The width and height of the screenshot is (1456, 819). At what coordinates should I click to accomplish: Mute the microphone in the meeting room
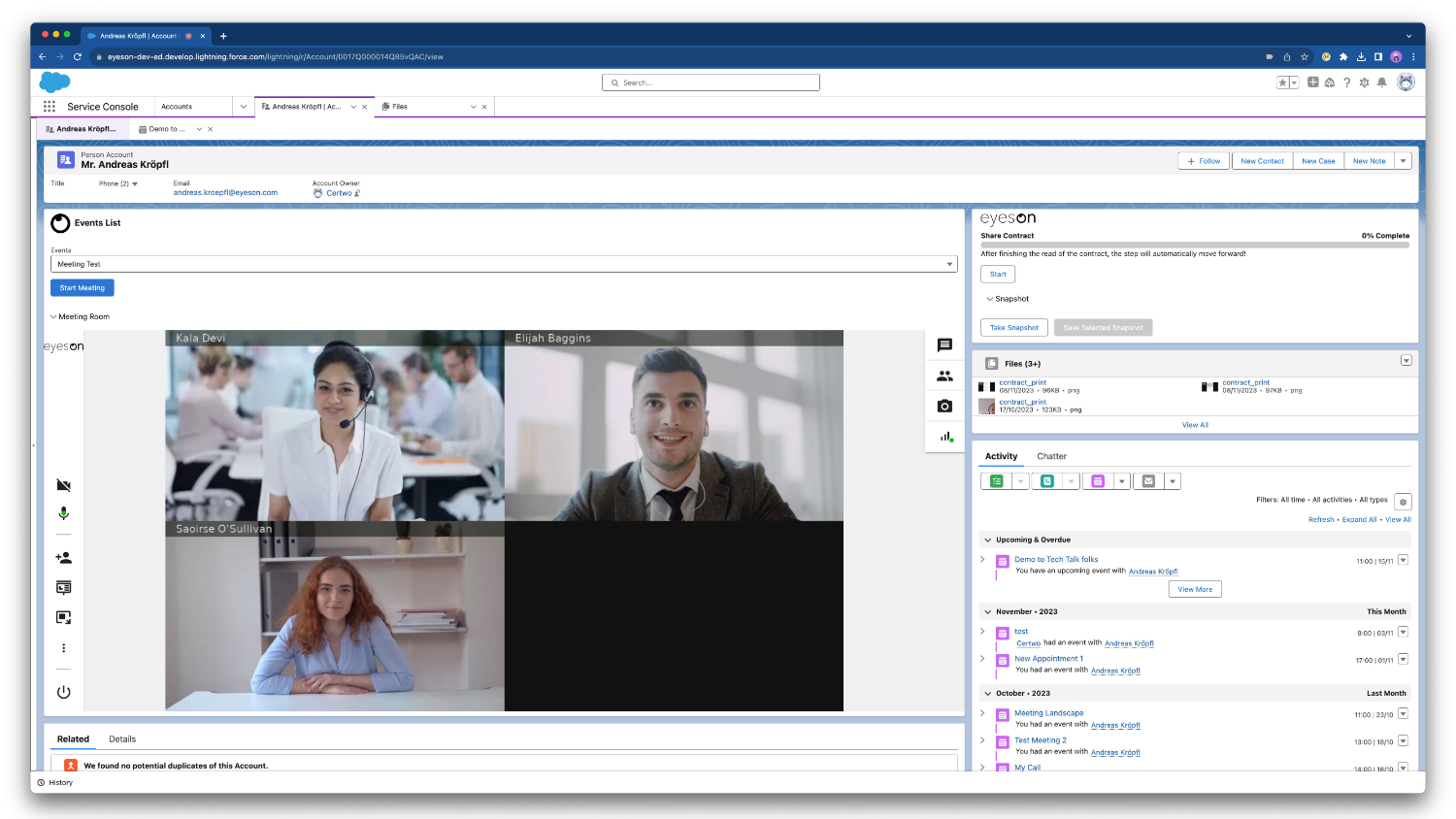pos(63,513)
